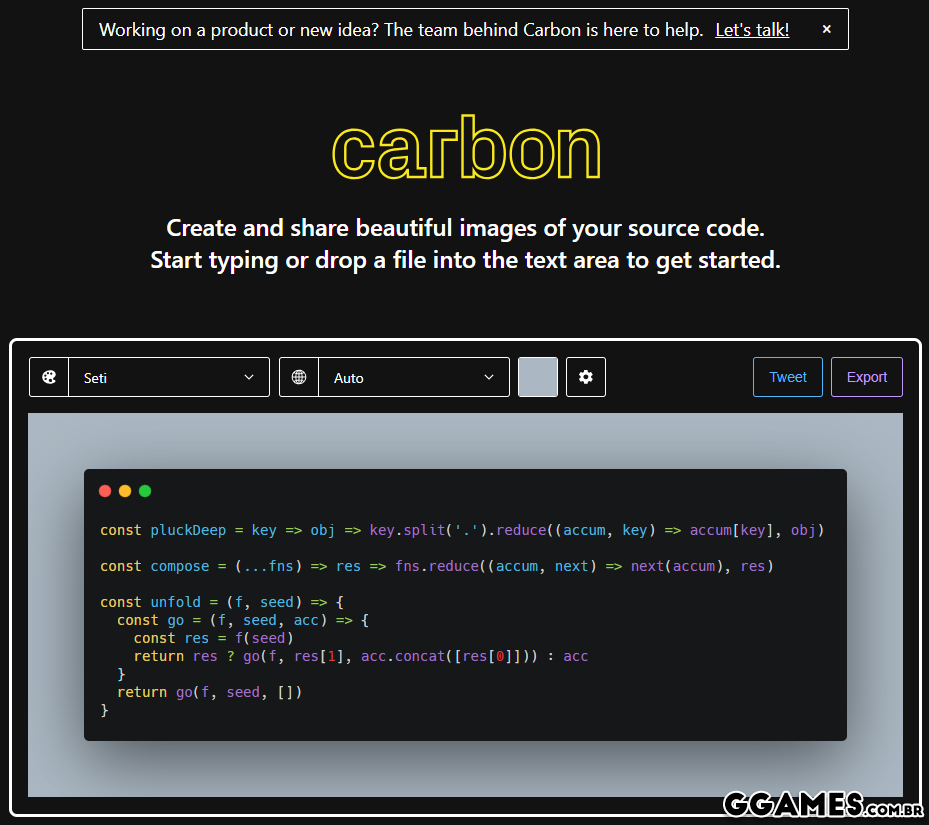Click the theme palette icon

[49, 377]
